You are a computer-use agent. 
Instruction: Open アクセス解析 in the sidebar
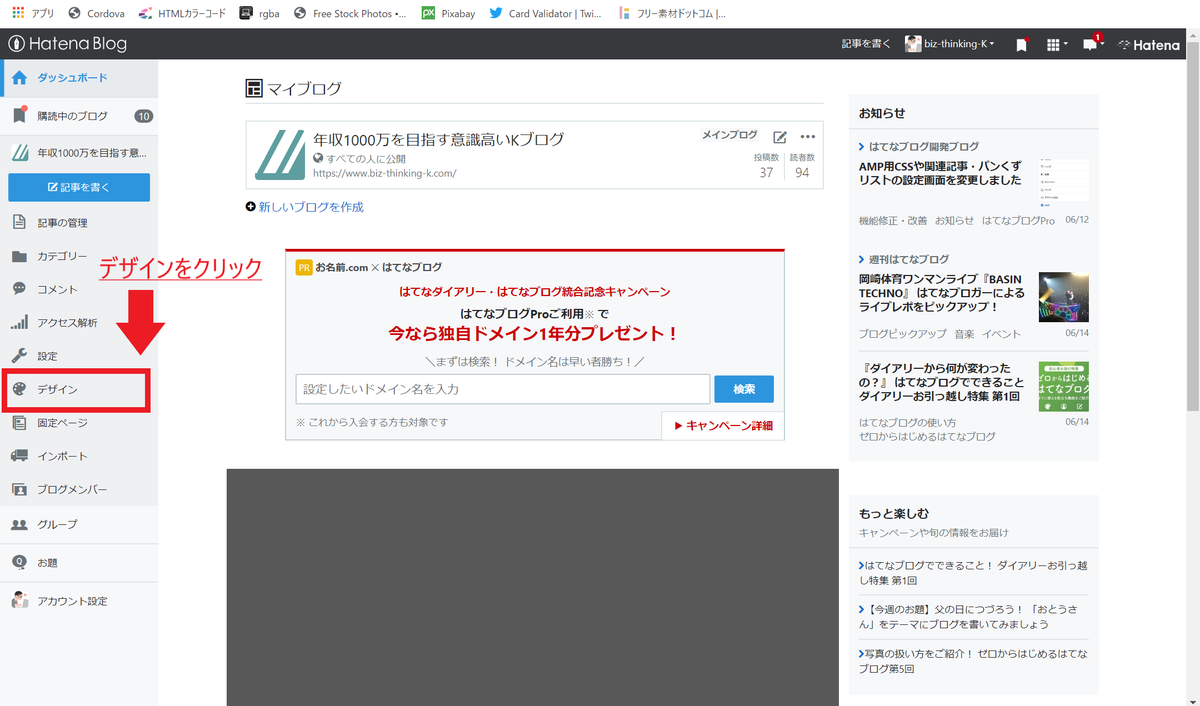point(79,322)
